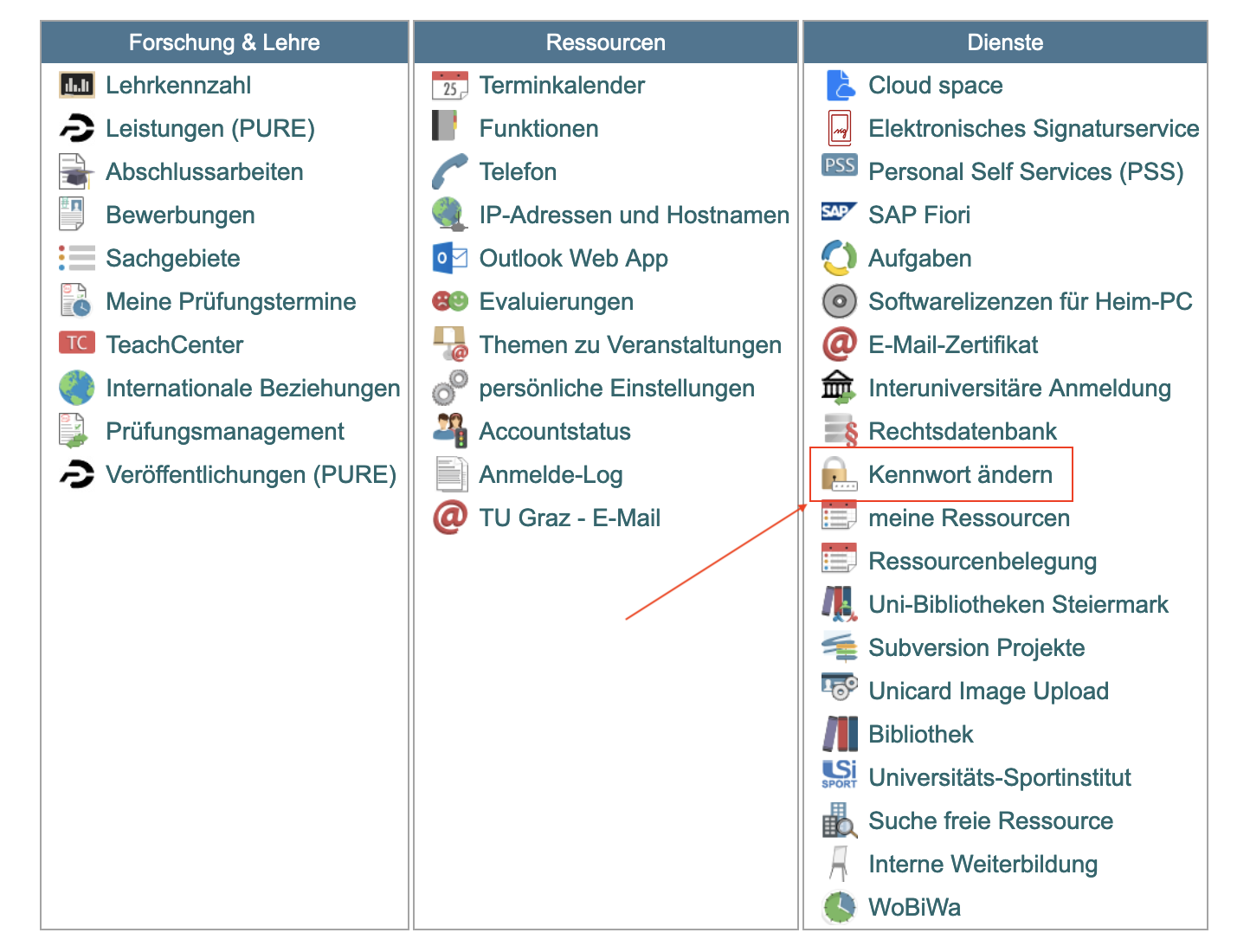Image resolution: width=1250 pixels, height=952 pixels.
Task: Select the Subversion Projekte link
Action: [976, 648]
